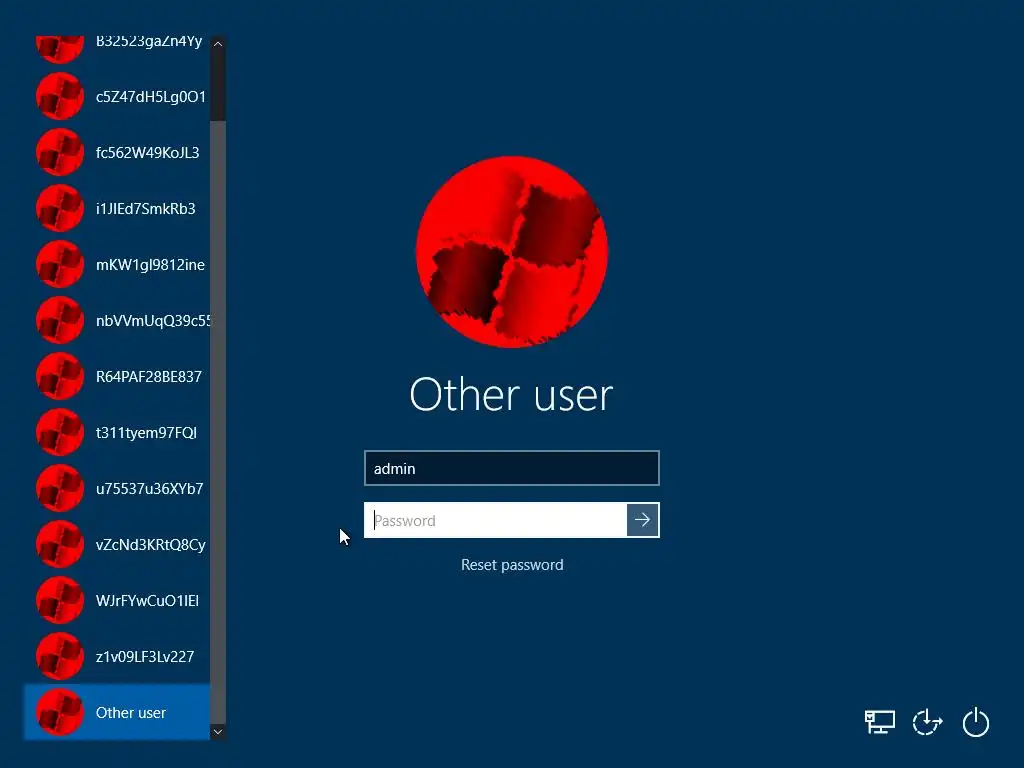Select avatar of user c5Z47dH5Lg0O1
Viewport: 1024px width, 768px height.
coord(60,97)
